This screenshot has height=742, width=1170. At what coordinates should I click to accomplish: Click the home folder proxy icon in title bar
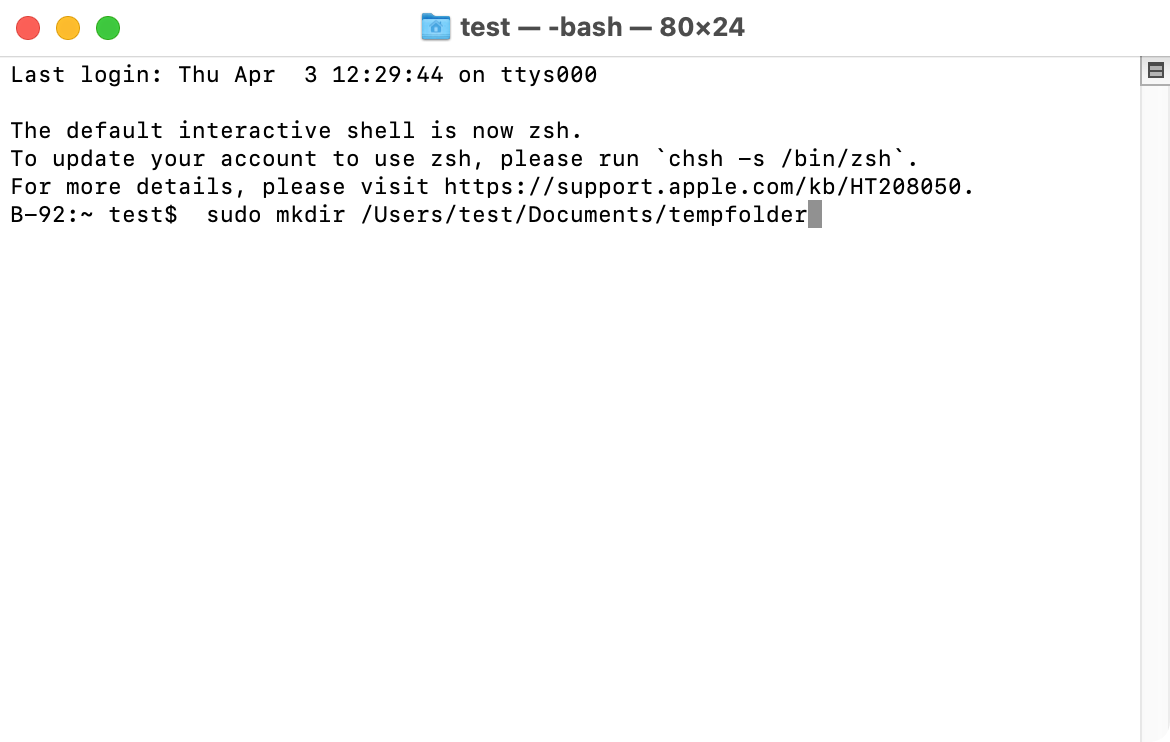(436, 27)
